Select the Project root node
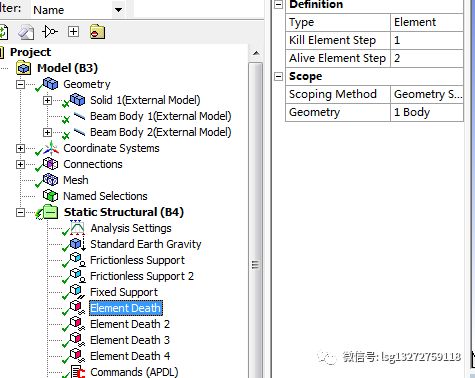 click(30, 52)
